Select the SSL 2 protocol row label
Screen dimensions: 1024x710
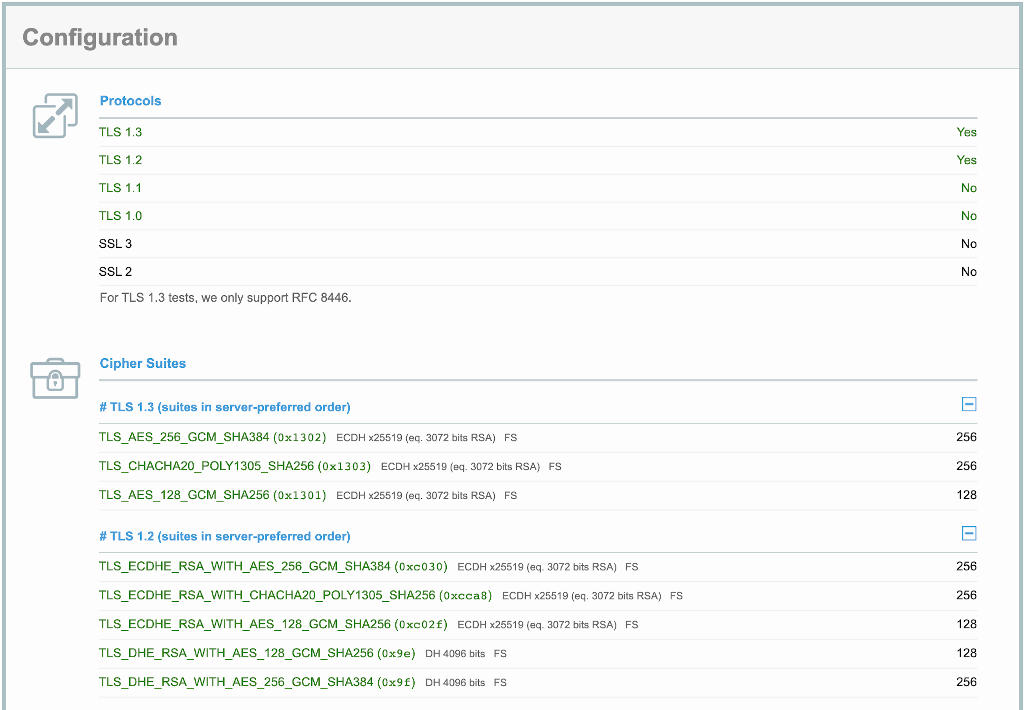(116, 272)
